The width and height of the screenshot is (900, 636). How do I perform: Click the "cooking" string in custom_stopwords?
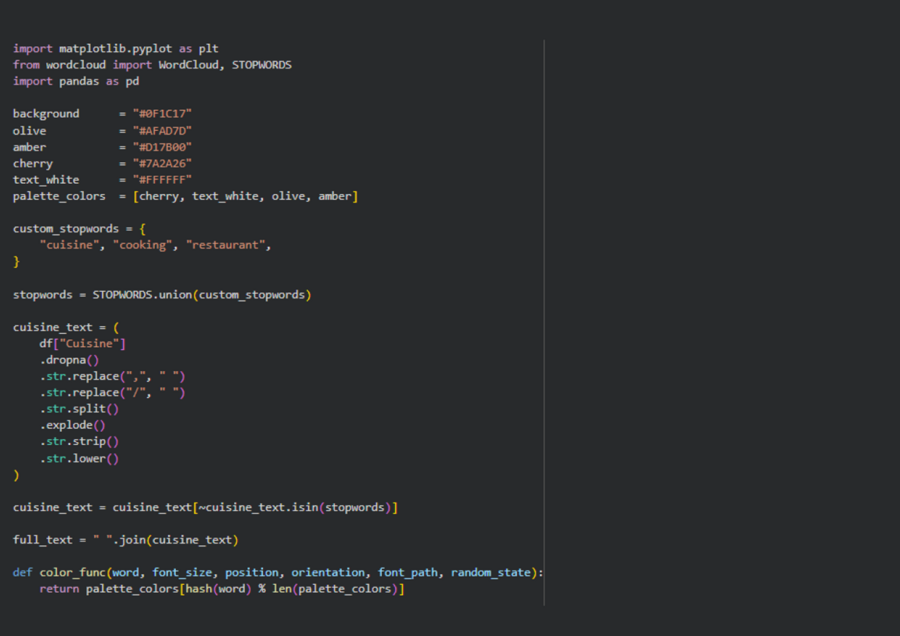[142, 245]
